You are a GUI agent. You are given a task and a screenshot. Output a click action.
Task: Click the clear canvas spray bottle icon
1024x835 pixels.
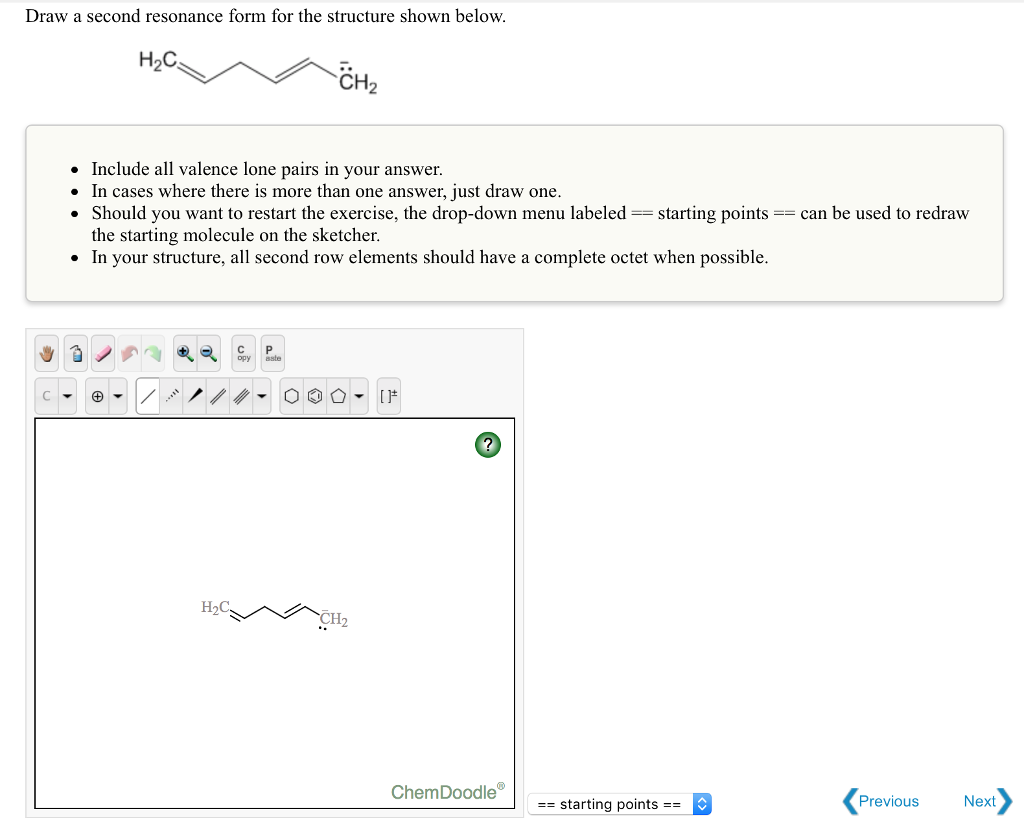pos(76,354)
